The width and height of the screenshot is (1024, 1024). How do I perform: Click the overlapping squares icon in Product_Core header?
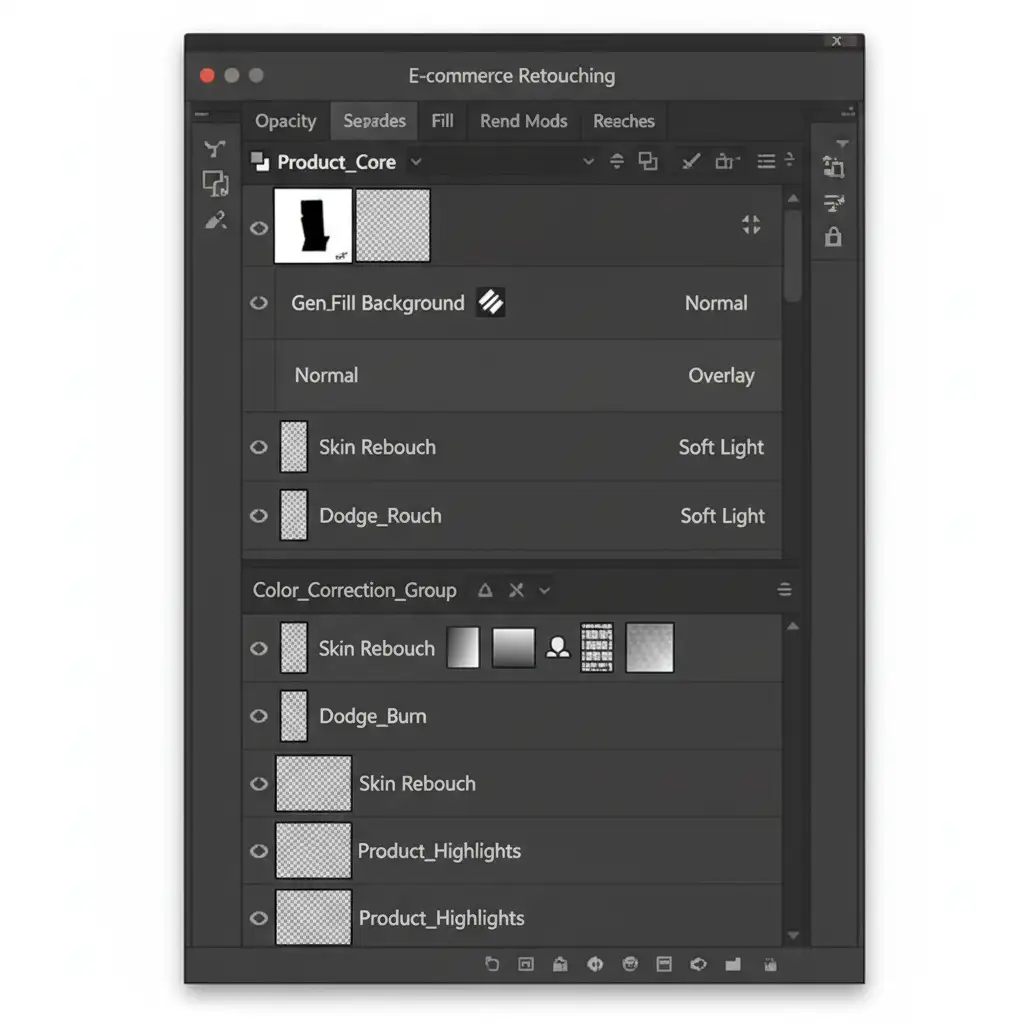tap(648, 161)
